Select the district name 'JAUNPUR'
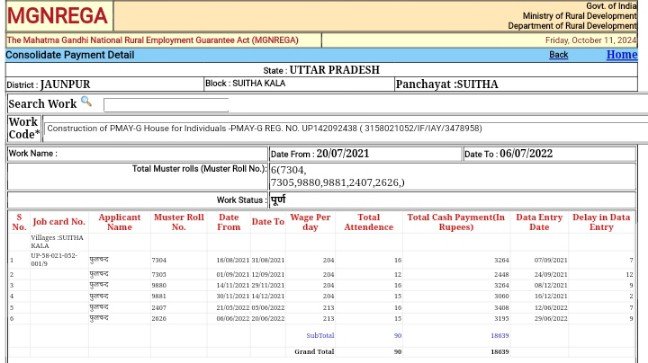This screenshot has width=648, height=363. [65, 84]
